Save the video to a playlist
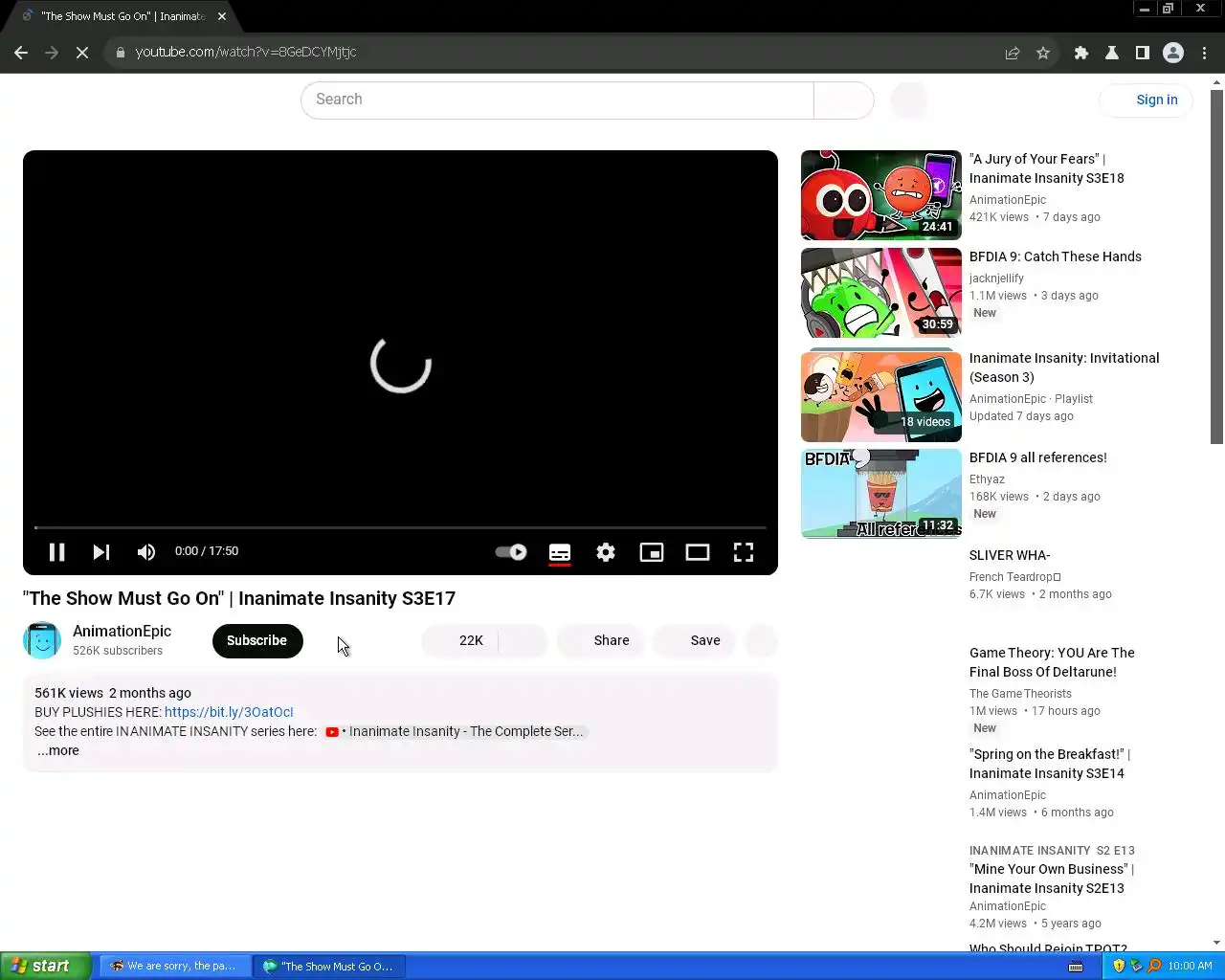 695,640
